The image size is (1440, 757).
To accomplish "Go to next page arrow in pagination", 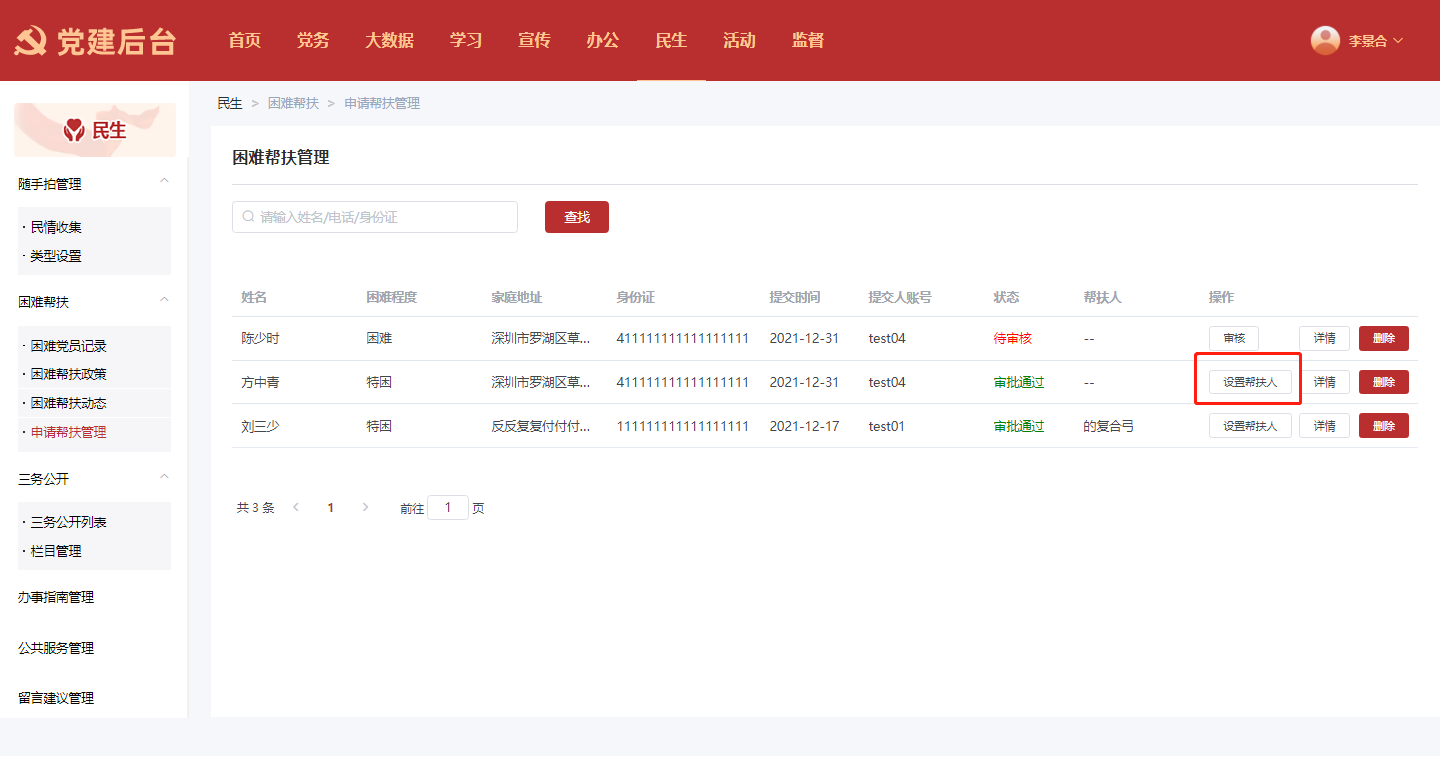I will pos(365,508).
